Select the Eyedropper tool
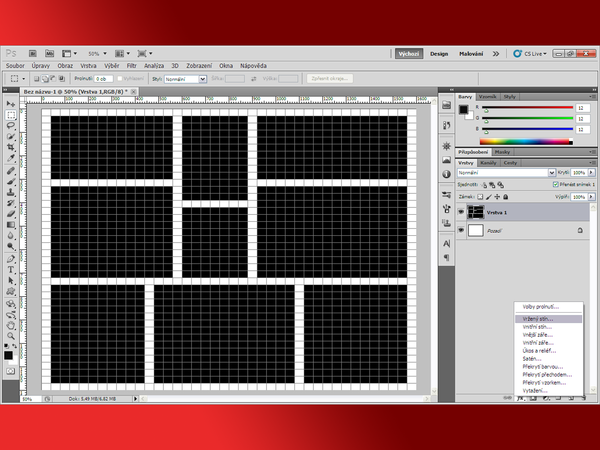Image resolution: width=600 pixels, height=450 pixels. tap(11, 158)
